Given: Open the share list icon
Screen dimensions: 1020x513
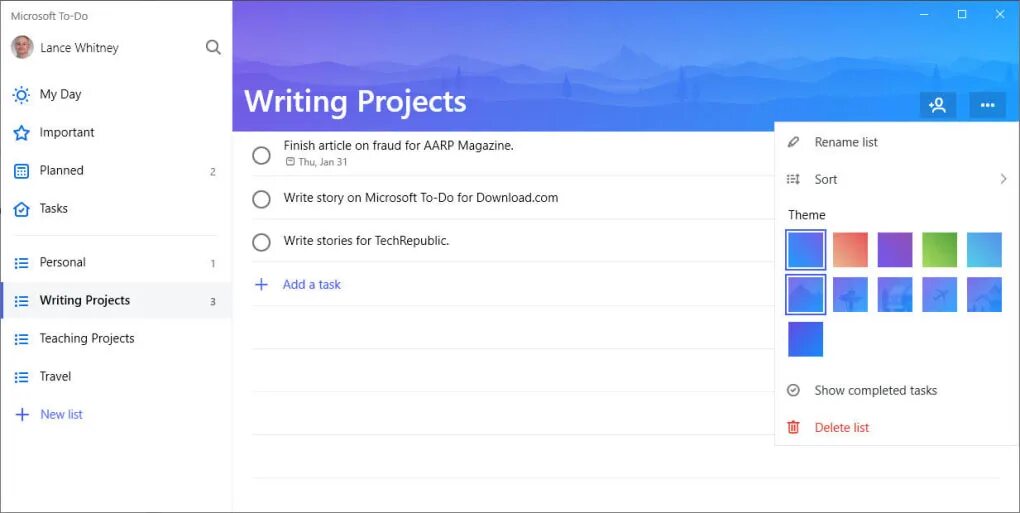Looking at the screenshot, I should tap(937, 105).
